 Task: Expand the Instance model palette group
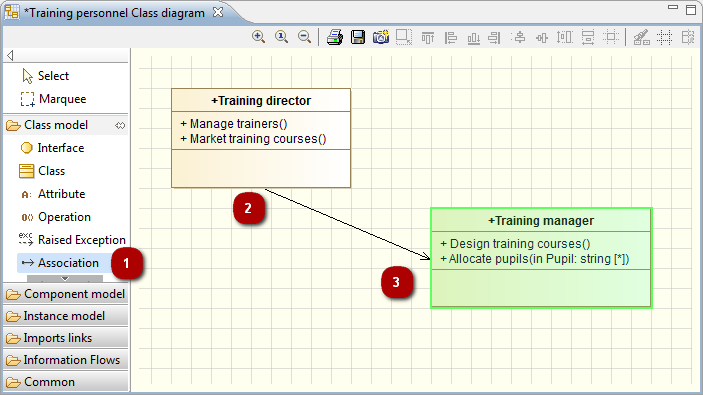tap(65, 316)
